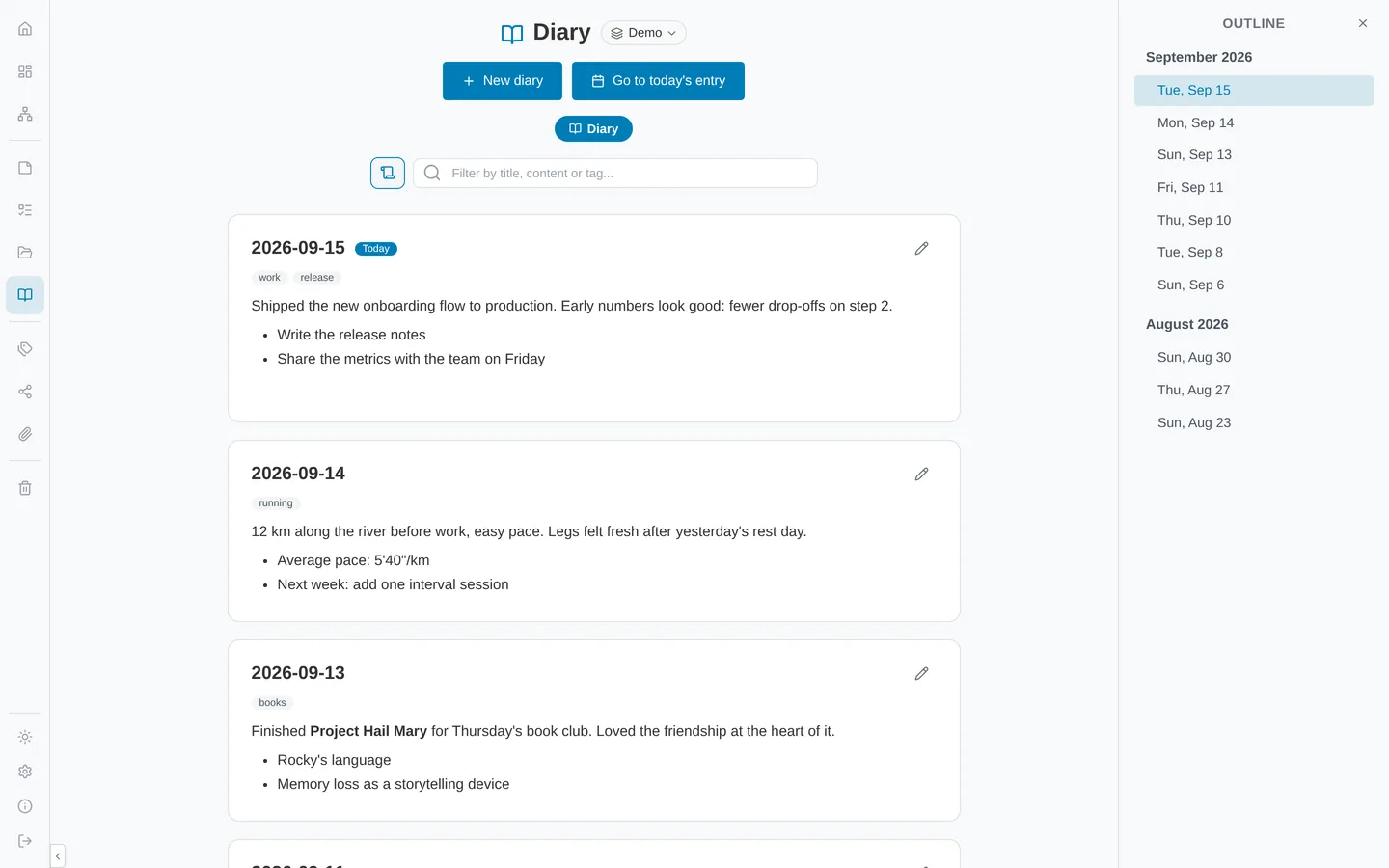Click 'Memory loss as a storytelling device' bullet
The width and height of the screenshot is (1389, 868).
coord(394,784)
